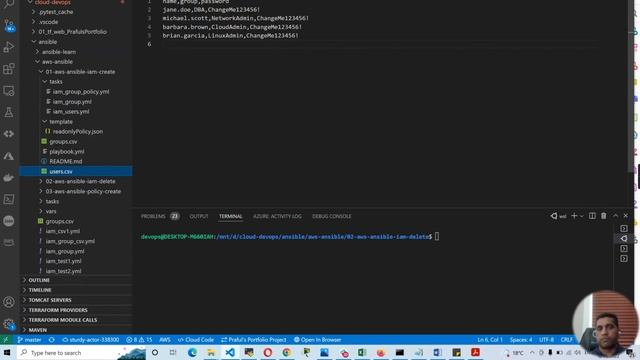The width and height of the screenshot is (640, 360).
Task: Open the Docker whale icon
Action: (9, 178)
